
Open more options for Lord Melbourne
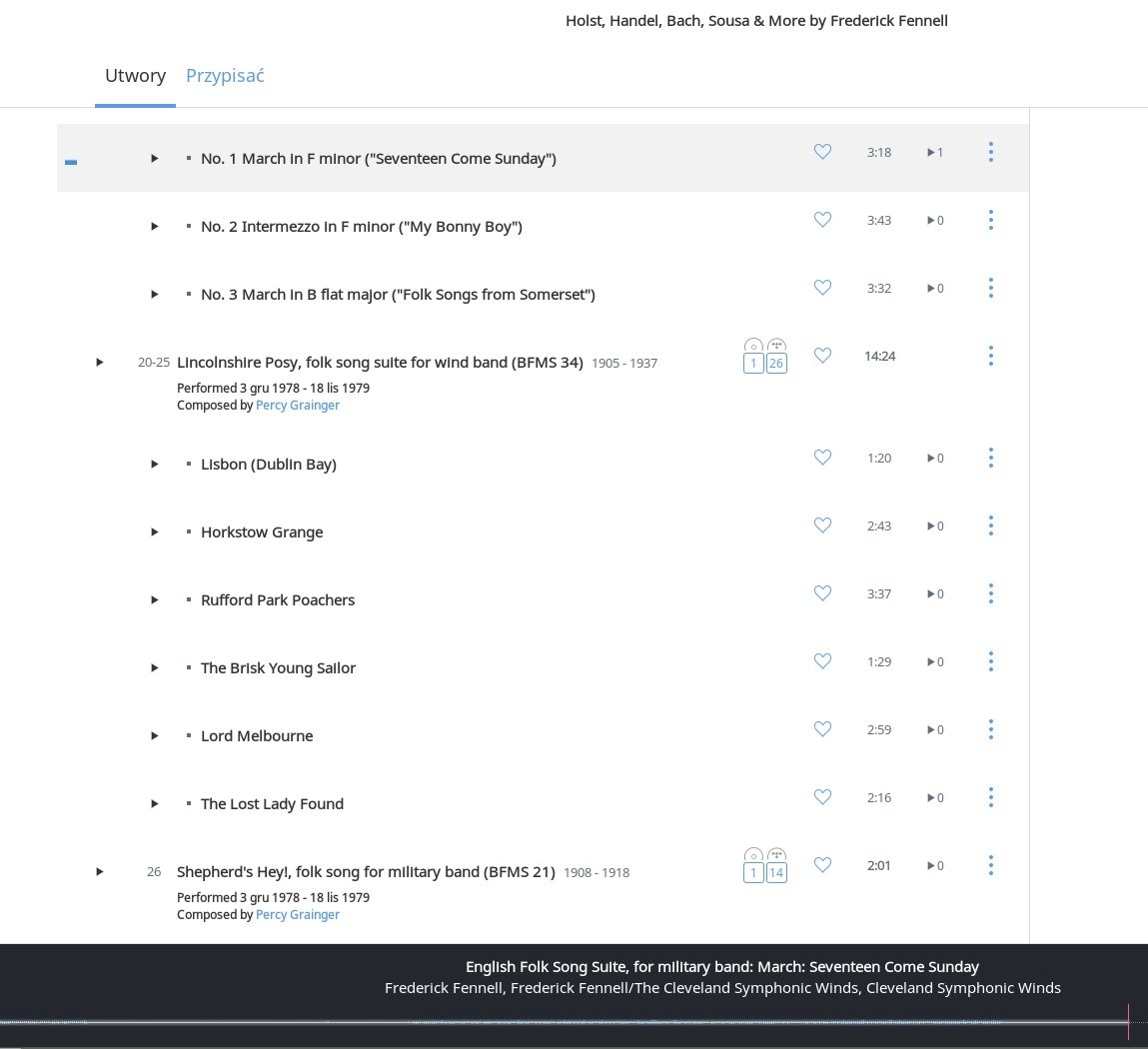pyautogui.click(x=990, y=729)
